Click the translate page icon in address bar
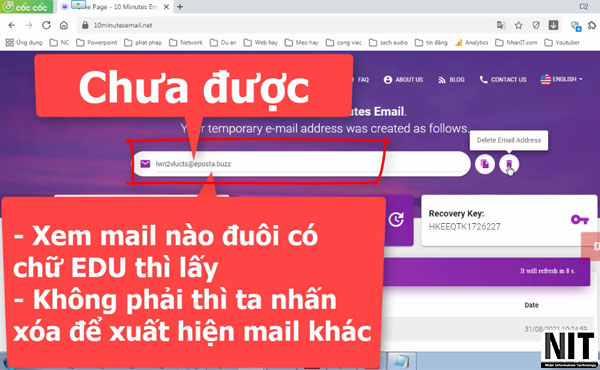This screenshot has height=370, width=600. (501, 25)
